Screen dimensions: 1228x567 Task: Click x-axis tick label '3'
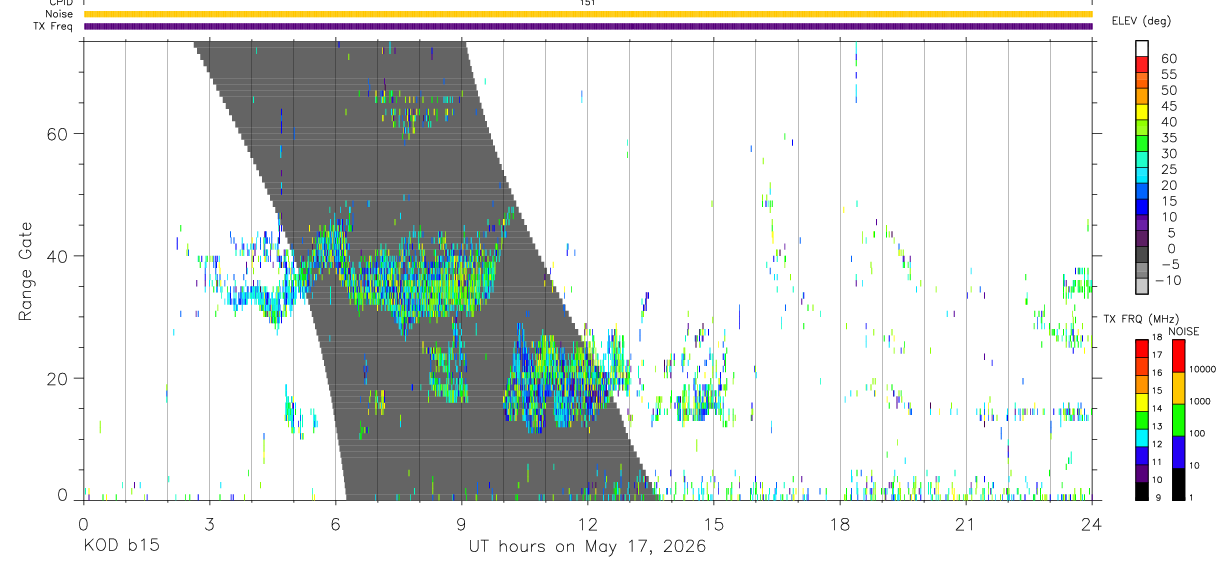coord(210,523)
